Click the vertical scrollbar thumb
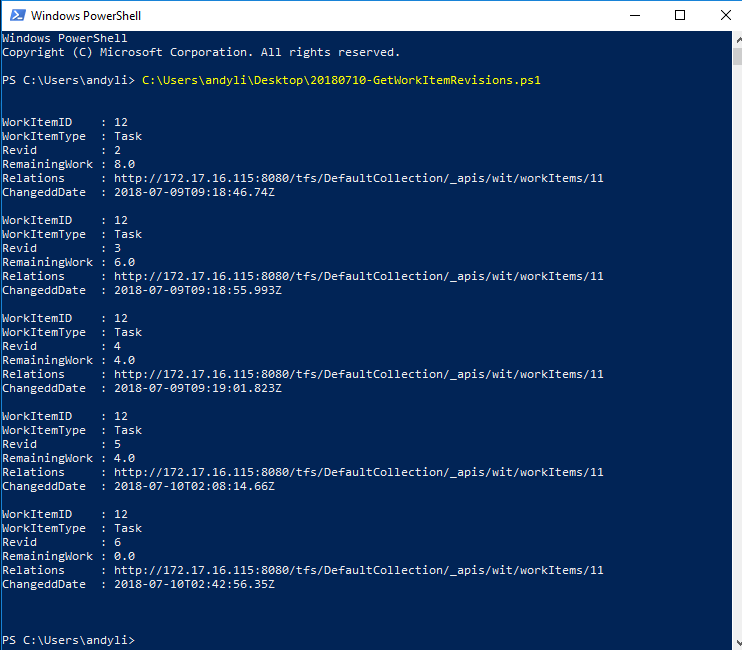742x650 pixels. (738, 56)
